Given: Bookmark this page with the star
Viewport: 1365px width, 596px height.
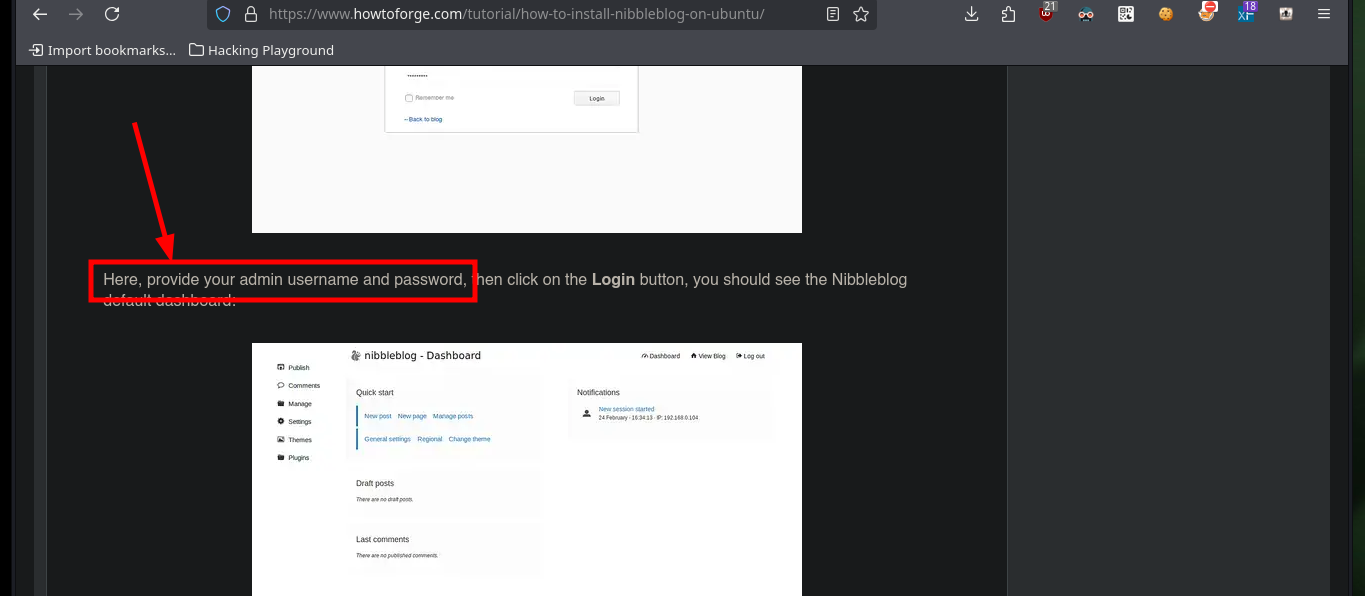Looking at the screenshot, I should 861,14.
